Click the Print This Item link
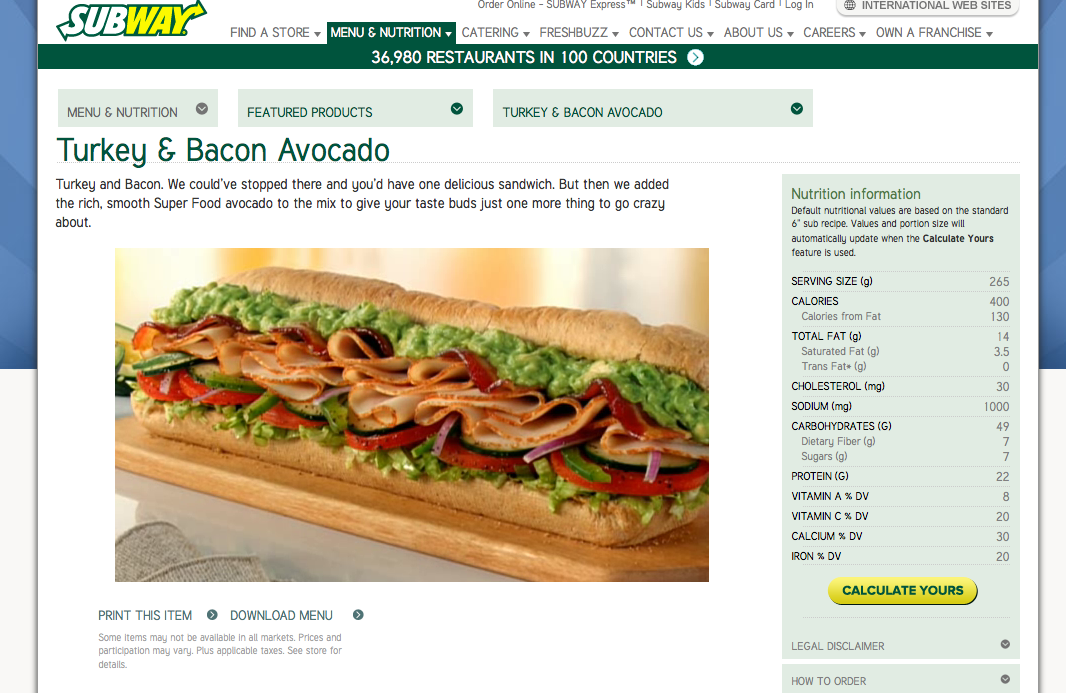 coord(145,615)
